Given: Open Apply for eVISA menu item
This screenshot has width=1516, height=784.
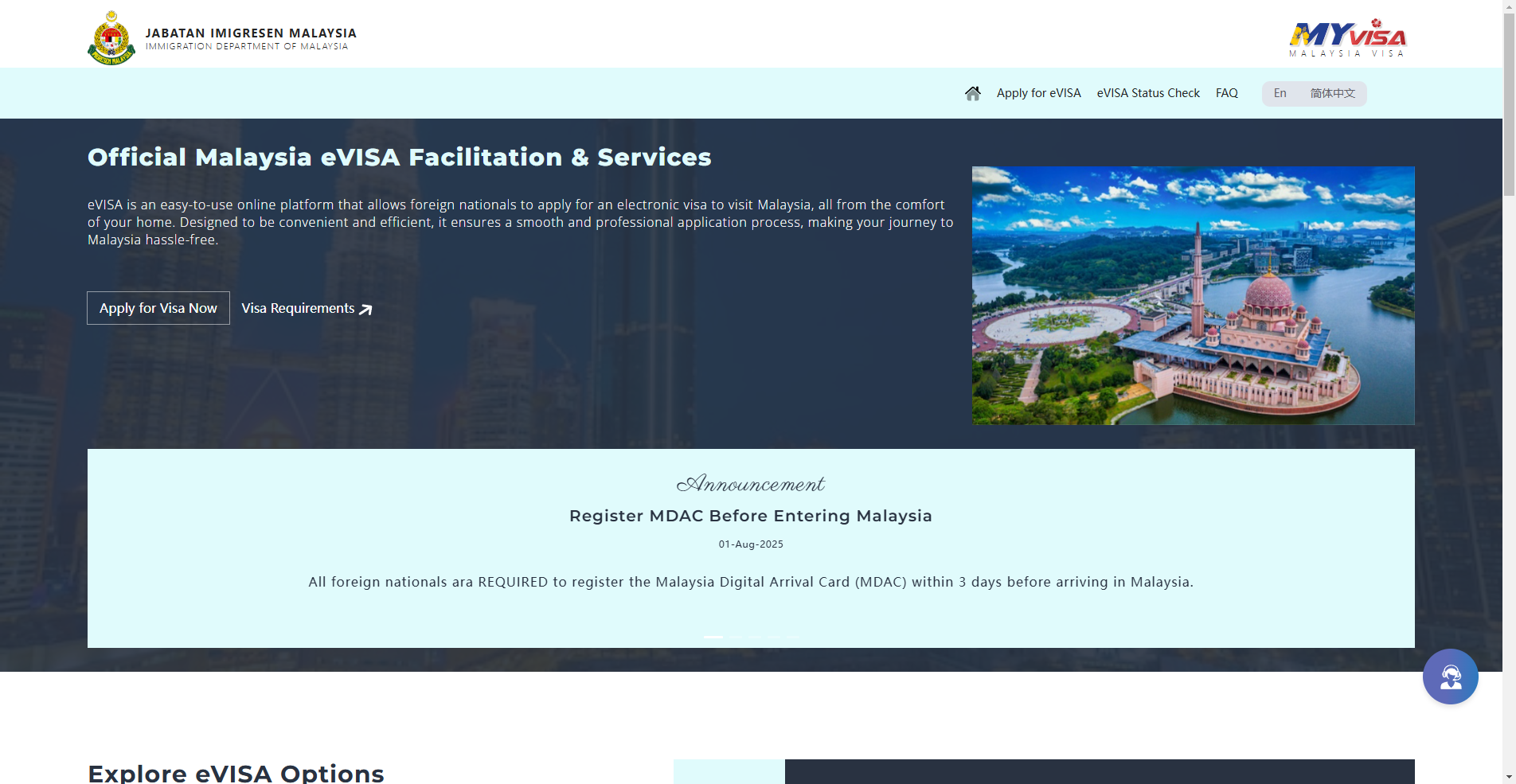Looking at the screenshot, I should click(x=1038, y=93).
